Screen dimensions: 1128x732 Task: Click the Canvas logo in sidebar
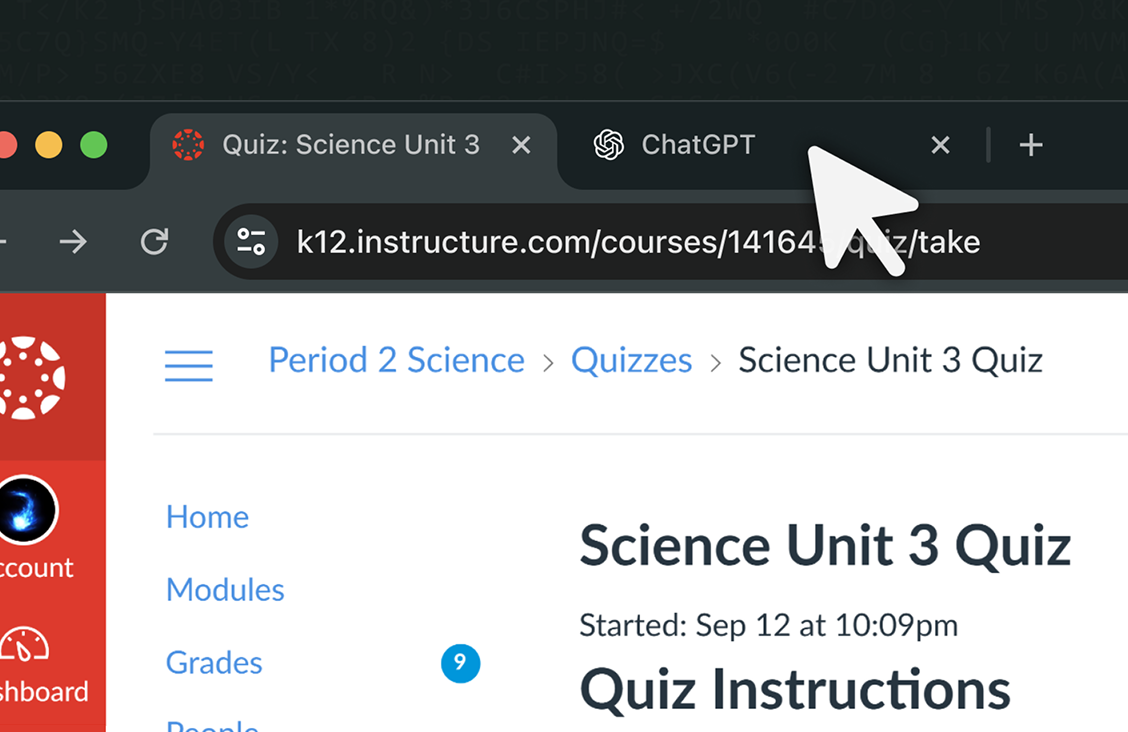click(32, 378)
